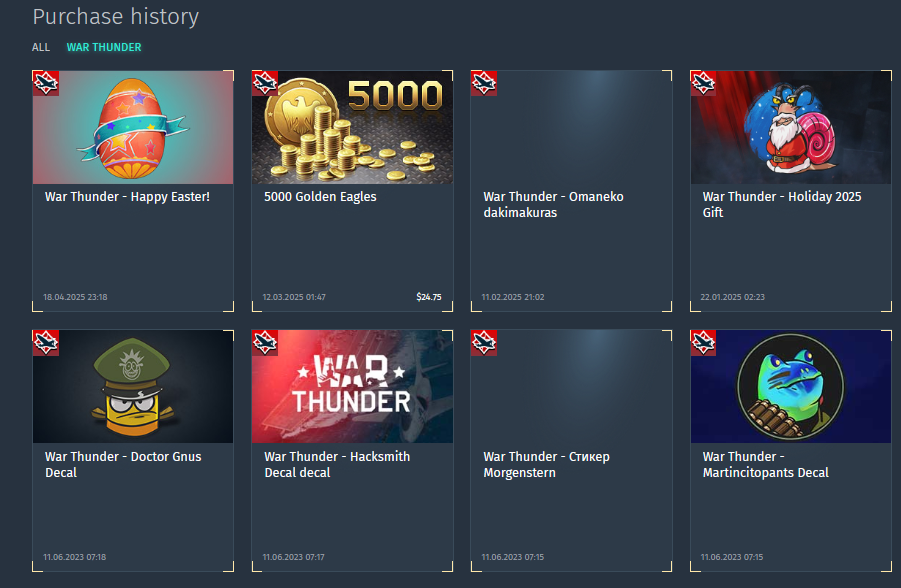901x588 pixels.
Task: Click the plane badge on Omaneko dakimakuras card
Action: pyautogui.click(x=484, y=83)
